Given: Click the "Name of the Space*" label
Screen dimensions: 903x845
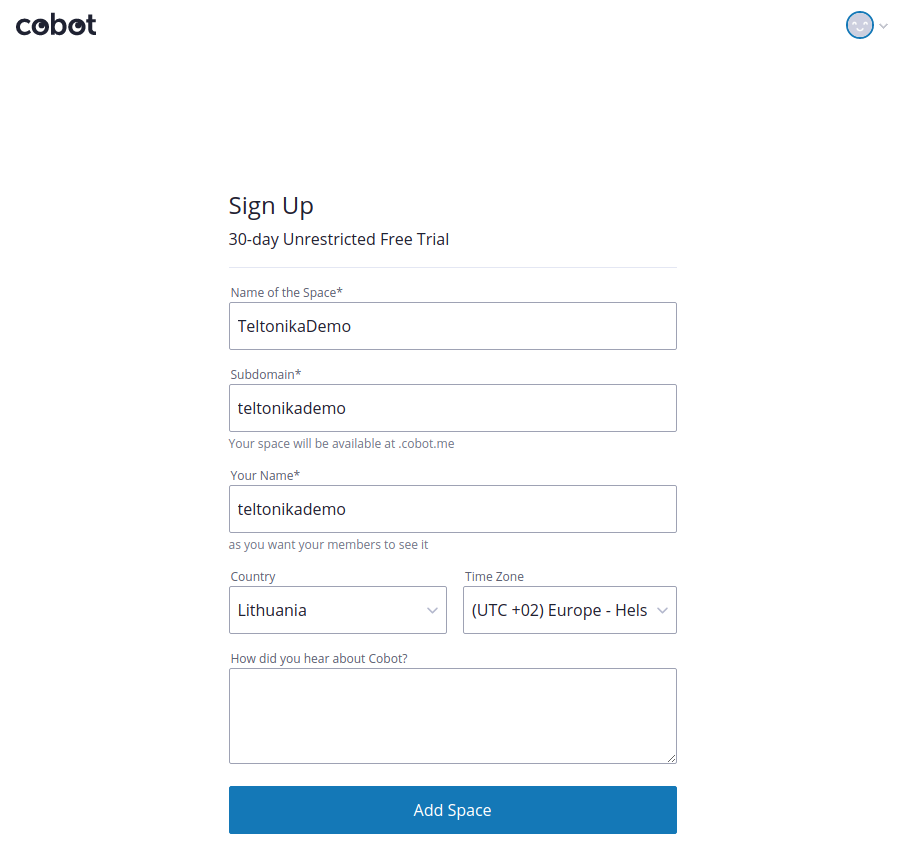Looking at the screenshot, I should coord(286,292).
